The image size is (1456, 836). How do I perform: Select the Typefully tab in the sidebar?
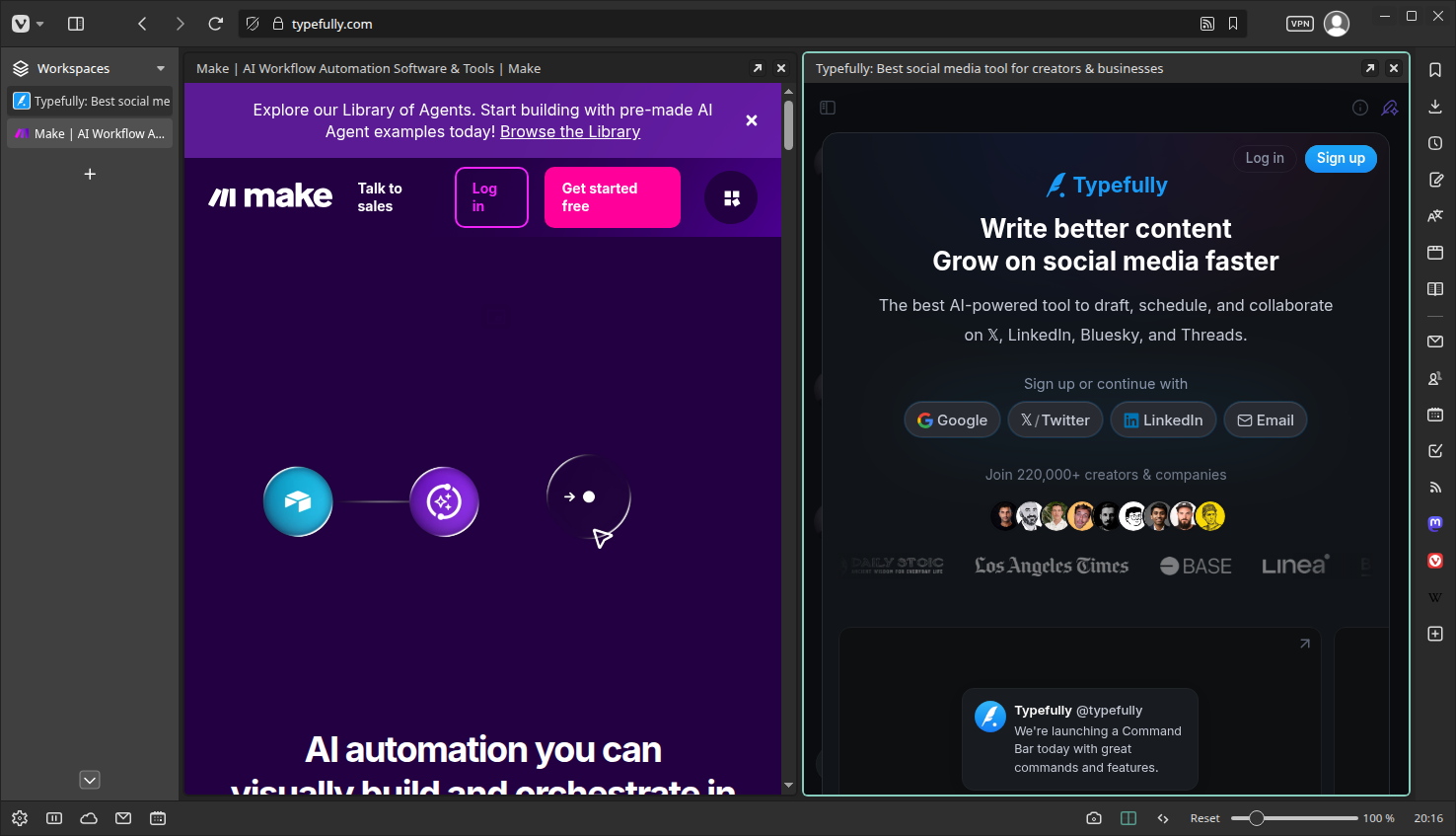(90, 100)
